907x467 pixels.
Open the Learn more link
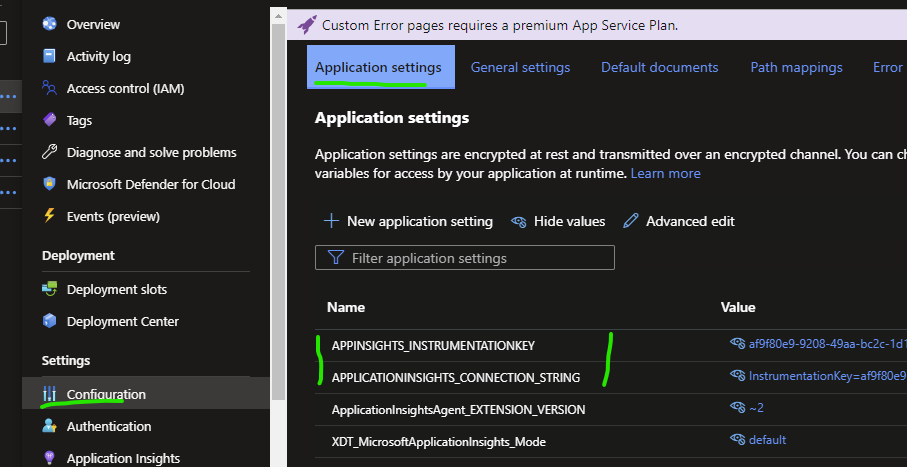(x=665, y=173)
